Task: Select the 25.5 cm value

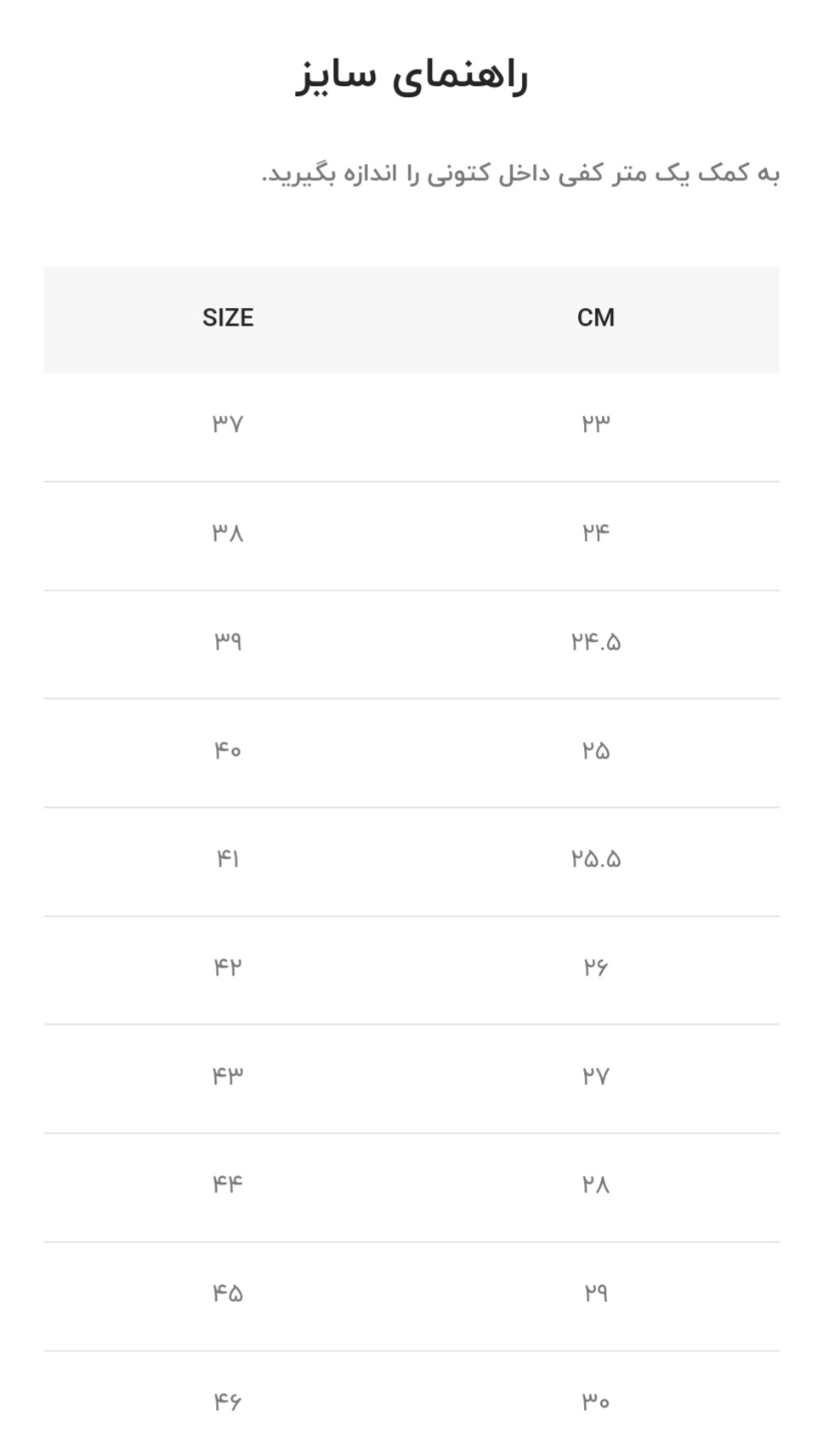Action: click(595, 859)
